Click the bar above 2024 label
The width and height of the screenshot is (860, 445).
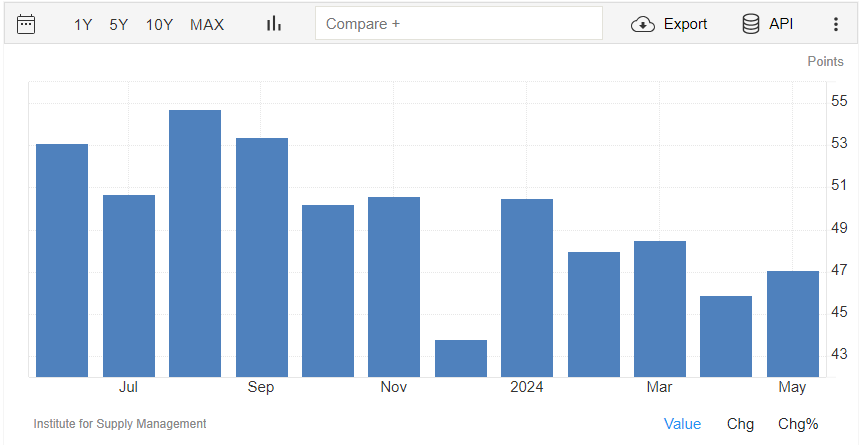pyautogui.click(x=527, y=288)
